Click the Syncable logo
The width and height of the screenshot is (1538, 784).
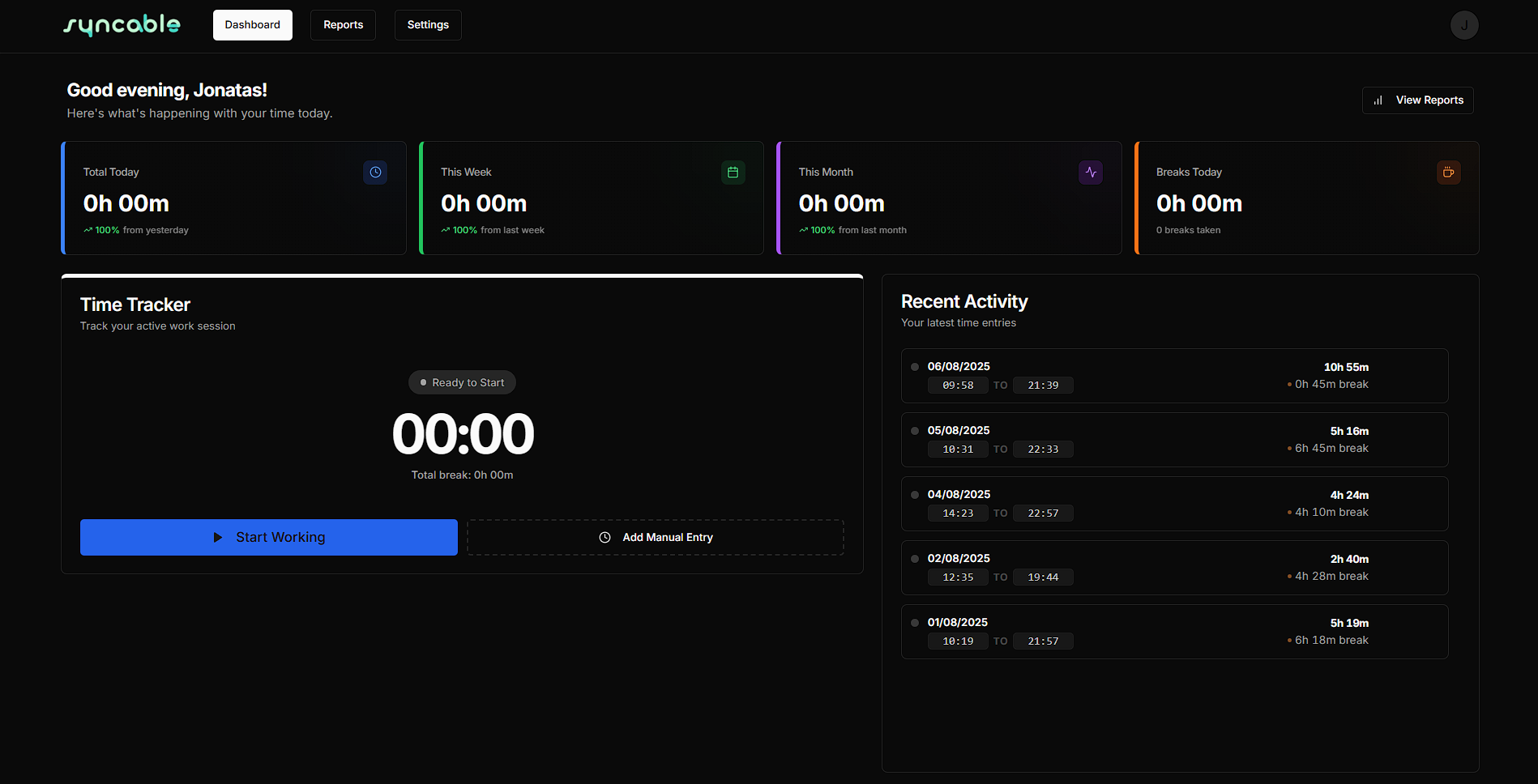(122, 25)
